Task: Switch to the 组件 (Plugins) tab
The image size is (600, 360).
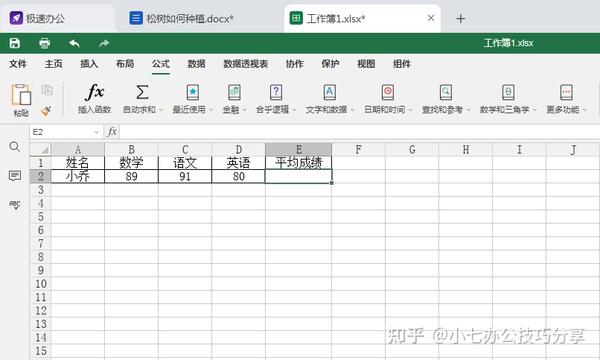Action: [x=402, y=64]
